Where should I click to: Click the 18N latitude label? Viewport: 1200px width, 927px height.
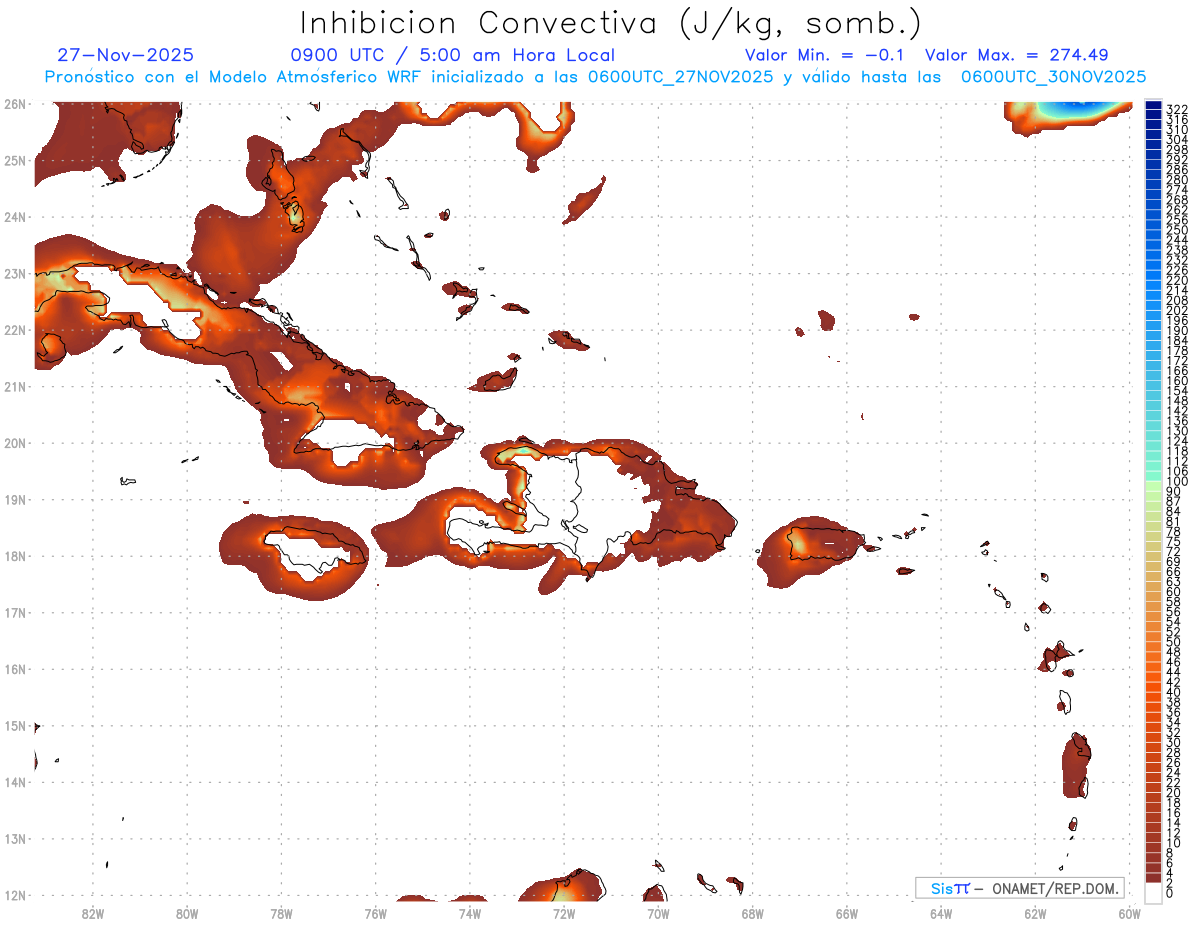(14, 556)
